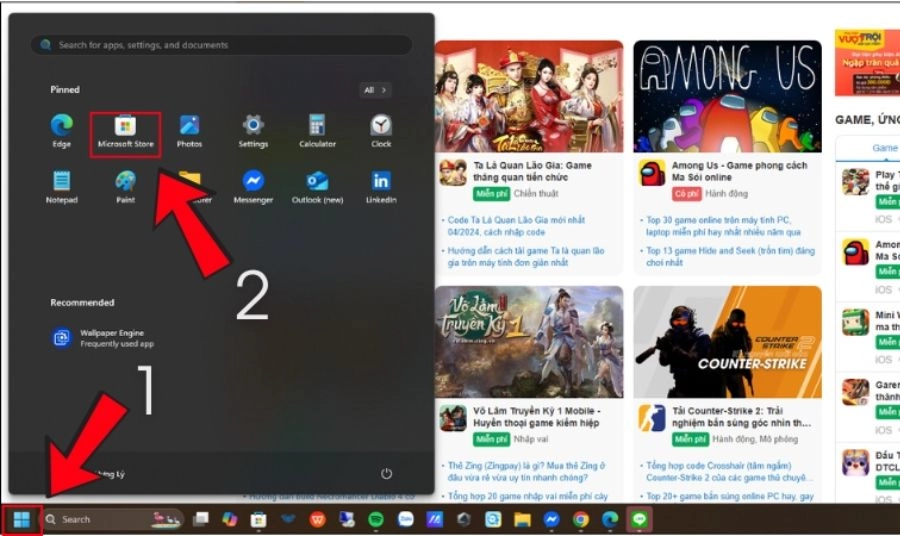Open LINE from the taskbar
Viewport: 900px width, 536px height.
[x=639, y=519]
